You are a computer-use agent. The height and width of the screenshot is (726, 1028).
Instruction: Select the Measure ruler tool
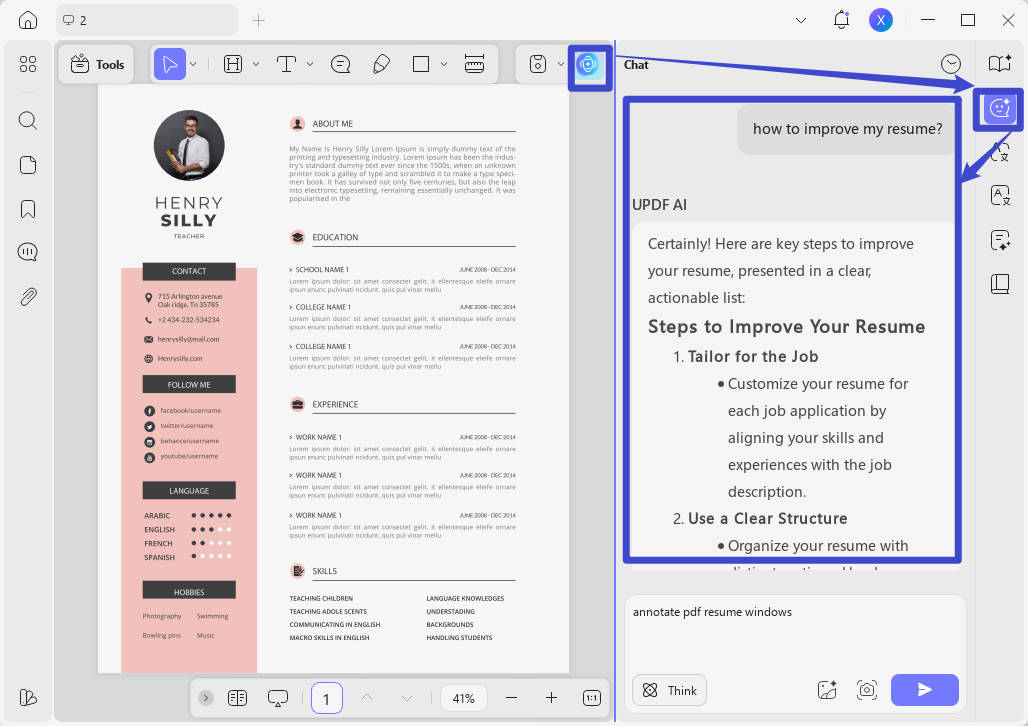tap(474, 64)
